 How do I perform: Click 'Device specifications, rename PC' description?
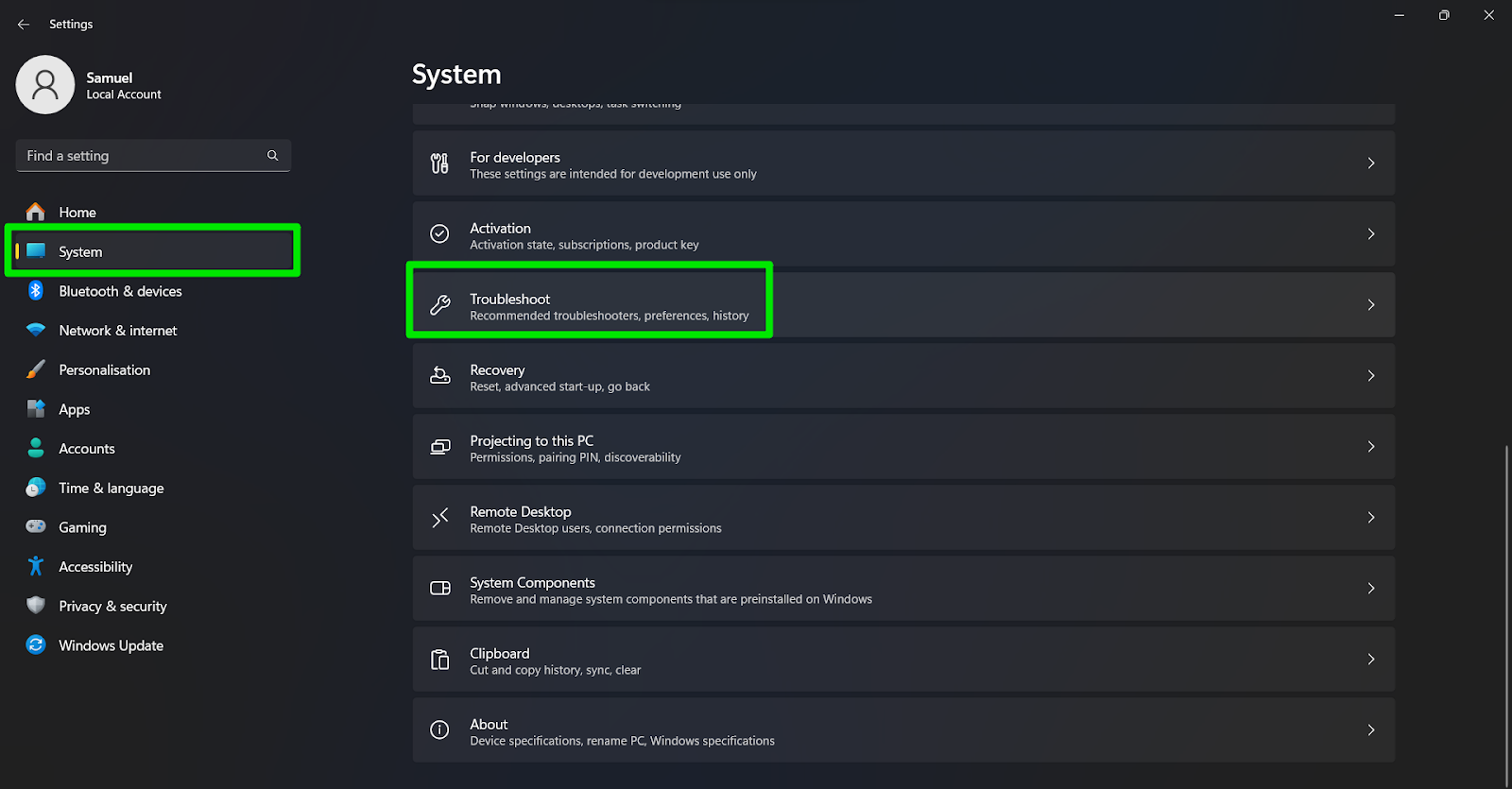point(622,741)
